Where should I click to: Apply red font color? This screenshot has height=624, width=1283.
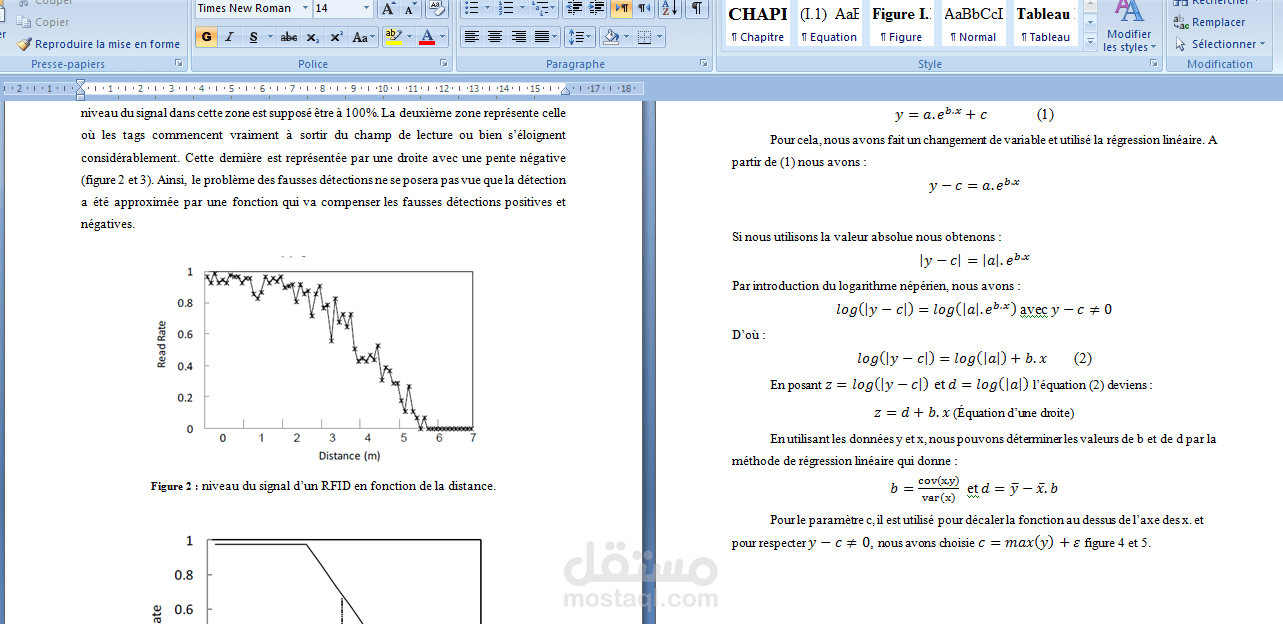[427, 37]
